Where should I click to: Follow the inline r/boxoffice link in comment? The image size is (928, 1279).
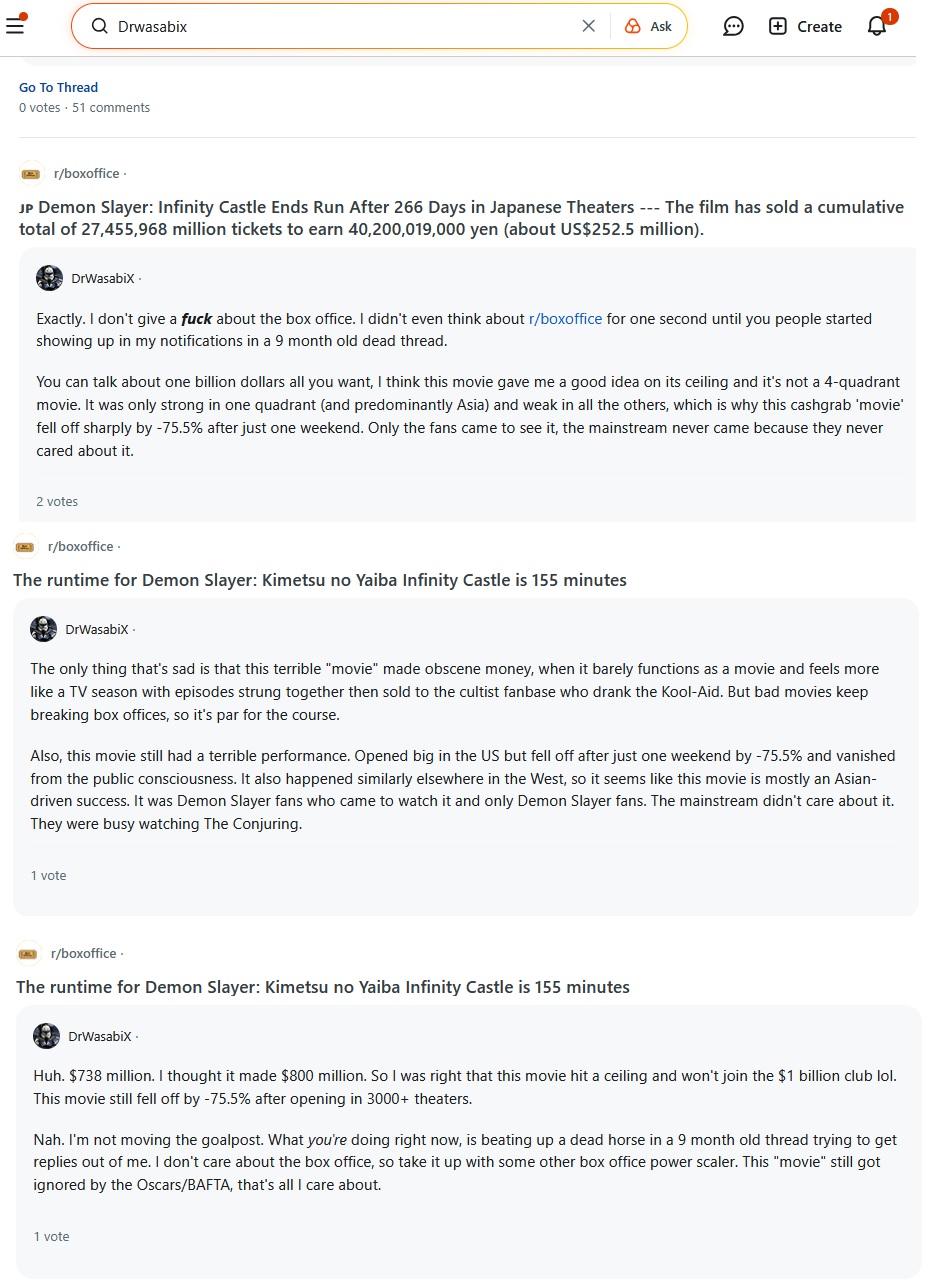click(565, 319)
